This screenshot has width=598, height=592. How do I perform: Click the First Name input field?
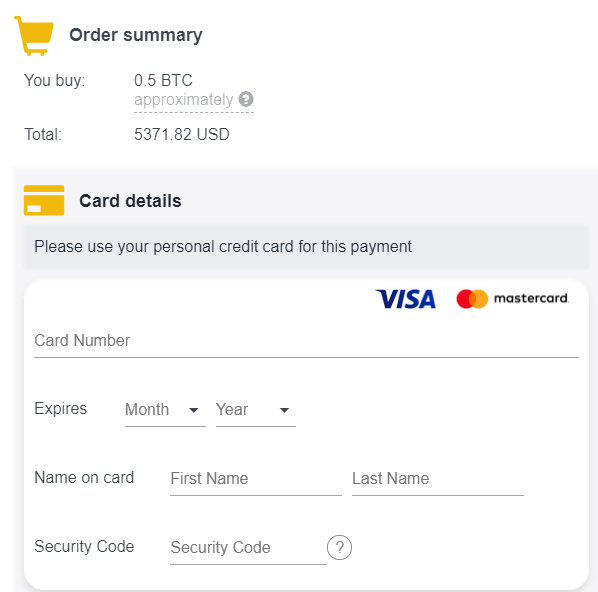(256, 479)
